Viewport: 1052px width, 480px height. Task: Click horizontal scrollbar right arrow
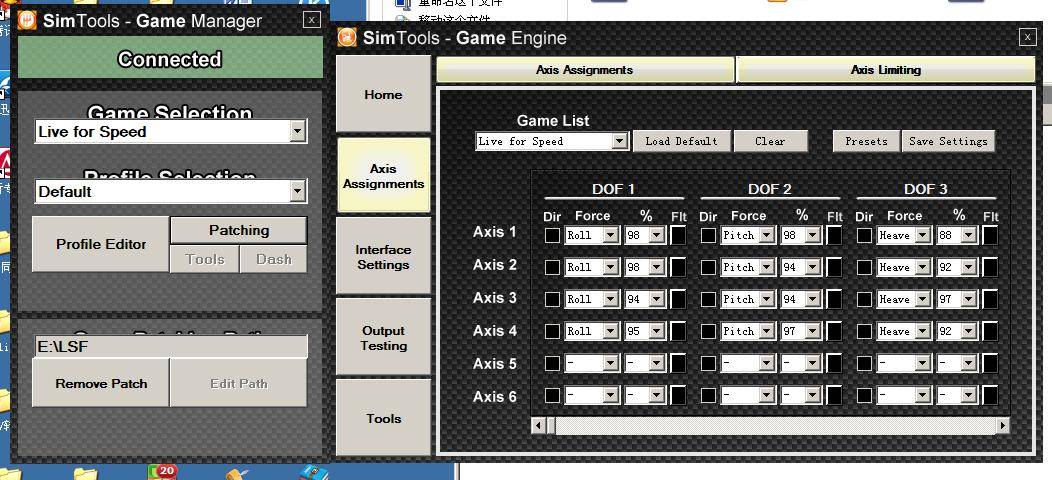tap(1002, 425)
